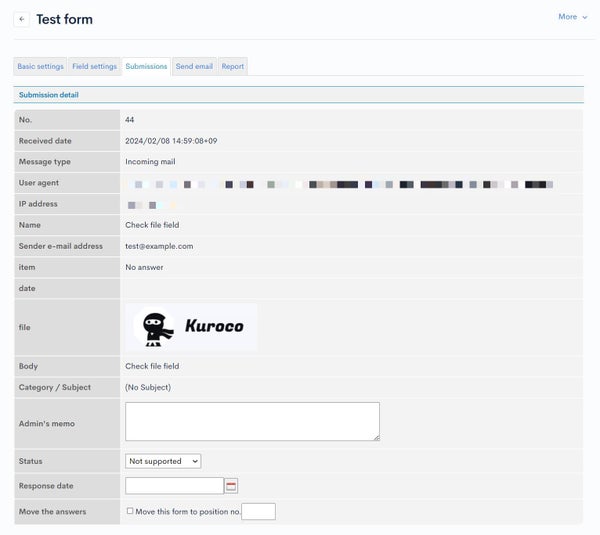
Task: Click into the Admin's memo text area
Action: (253, 421)
